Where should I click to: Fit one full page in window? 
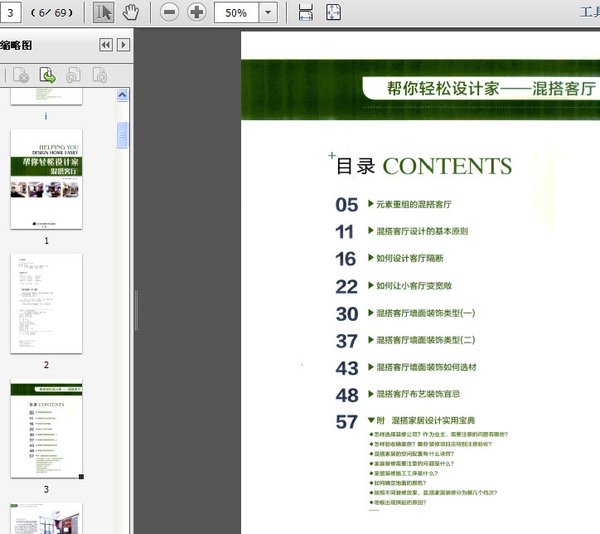click(333, 13)
